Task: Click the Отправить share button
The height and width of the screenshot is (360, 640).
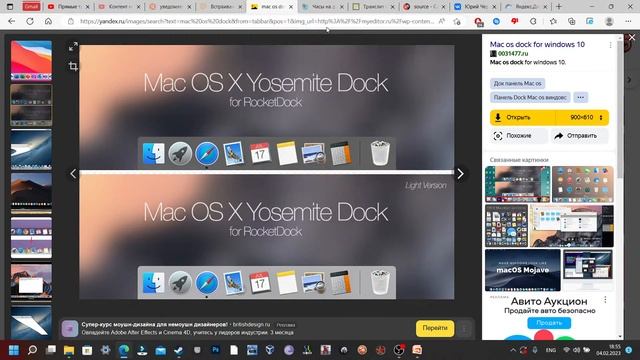Action: (x=580, y=136)
